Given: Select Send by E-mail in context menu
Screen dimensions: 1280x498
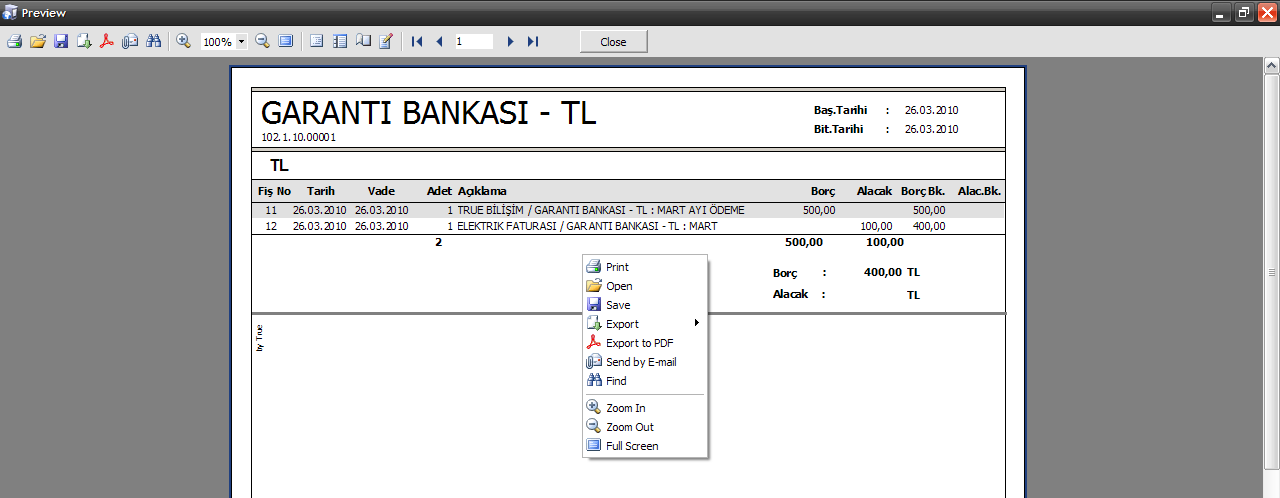Looking at the screenshot, I should [641, 362].
